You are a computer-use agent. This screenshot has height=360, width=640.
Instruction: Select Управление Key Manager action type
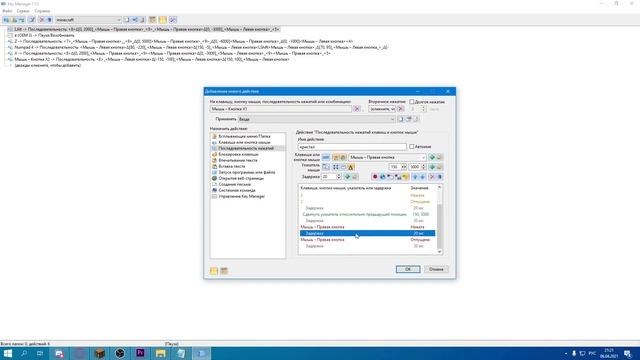241,196
